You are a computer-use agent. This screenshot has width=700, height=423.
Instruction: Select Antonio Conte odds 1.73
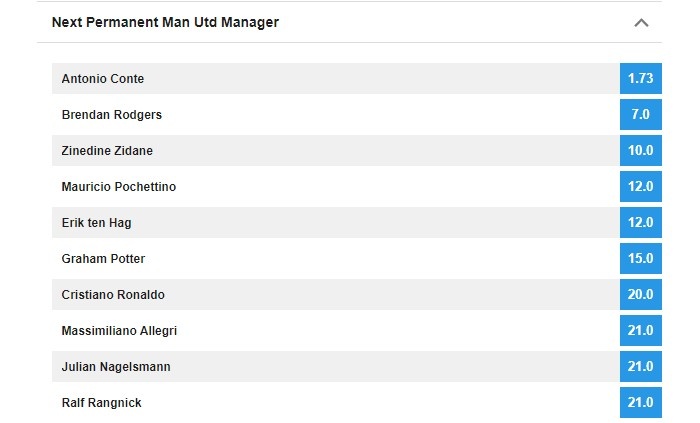click(641, 79)
